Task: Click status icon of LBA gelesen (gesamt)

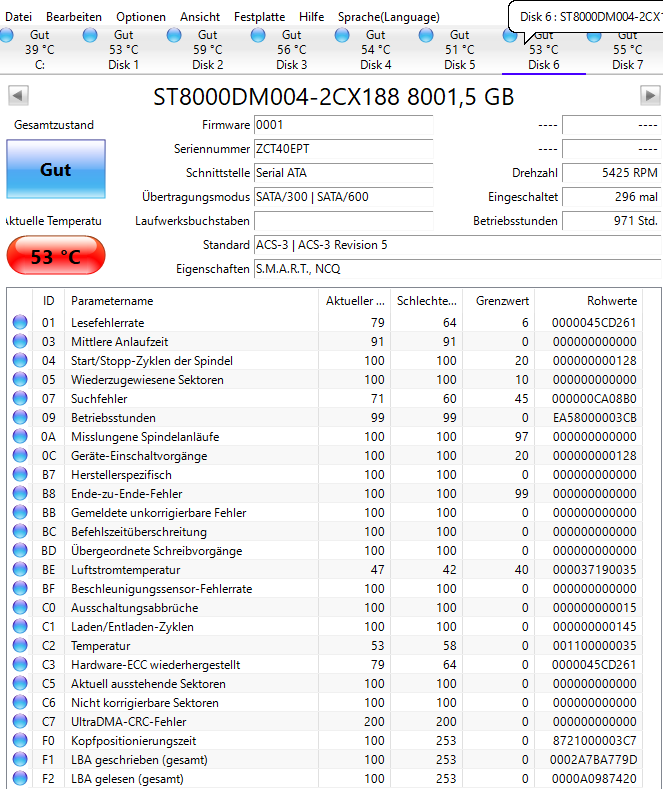Action: pos(20,778)
